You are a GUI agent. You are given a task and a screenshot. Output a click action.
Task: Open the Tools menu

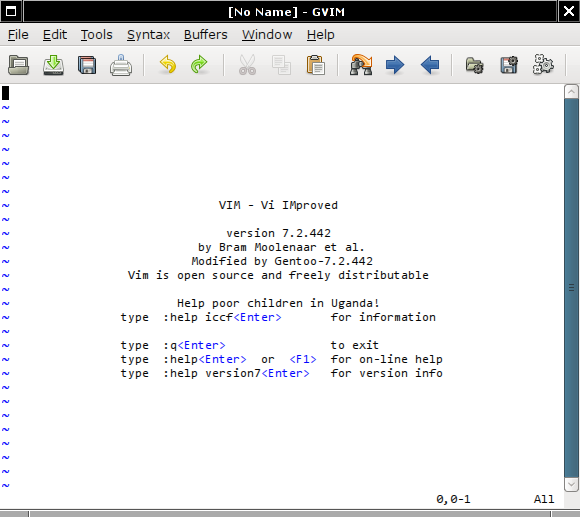pyautogui.click(x=97, y=35)
